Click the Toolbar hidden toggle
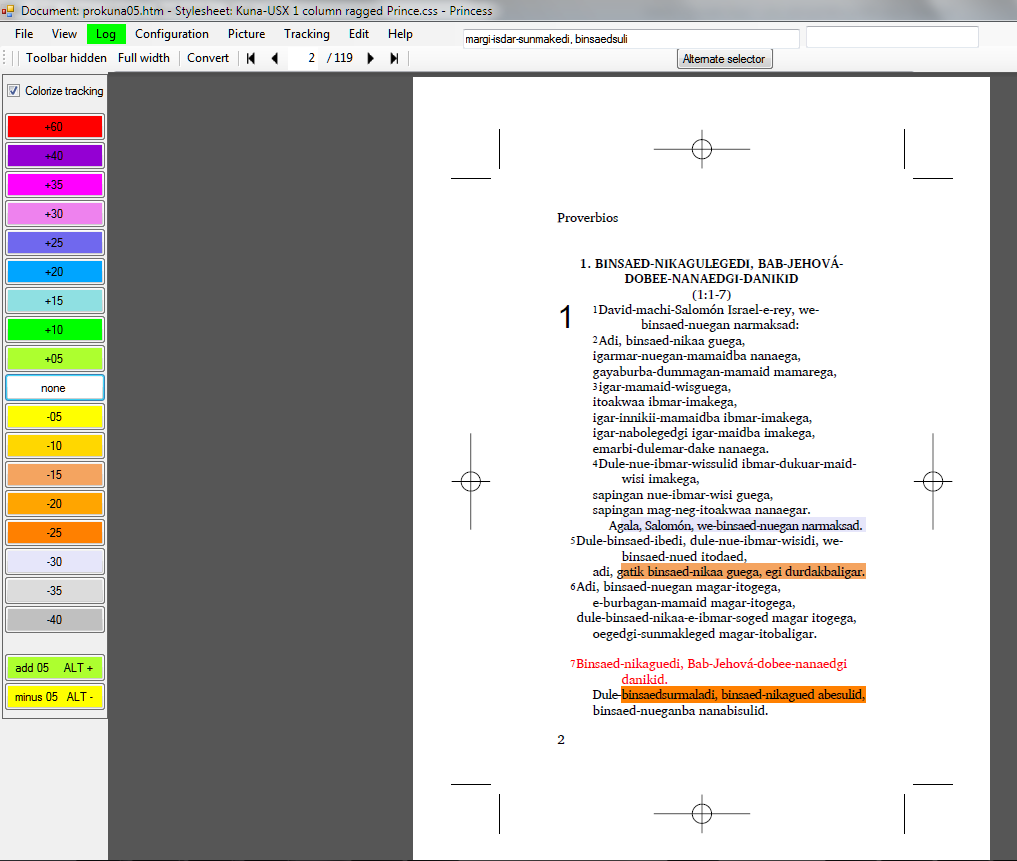Screen dimensions: 1017x861 pyautogui.click(x=66, y=58)
